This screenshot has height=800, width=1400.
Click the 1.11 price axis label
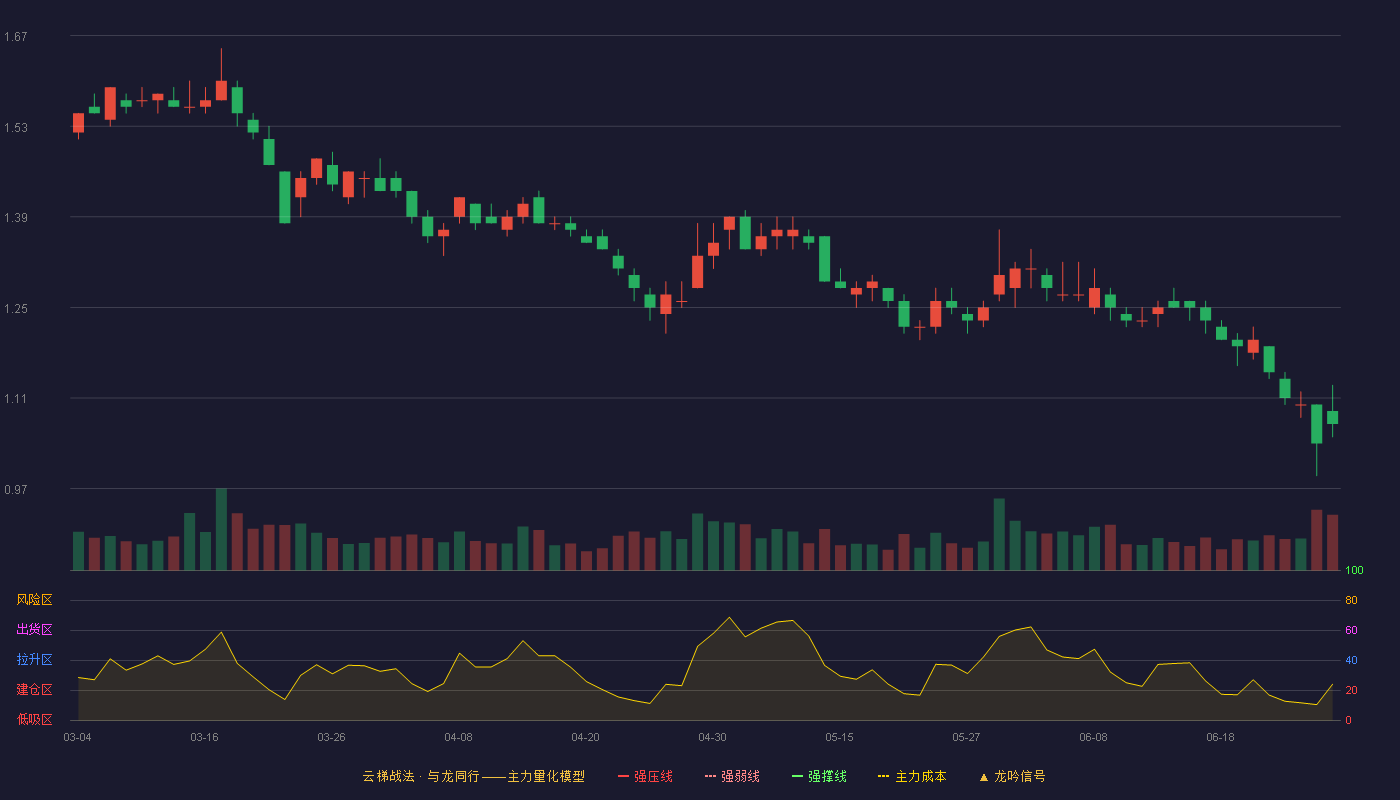(16, 399)
